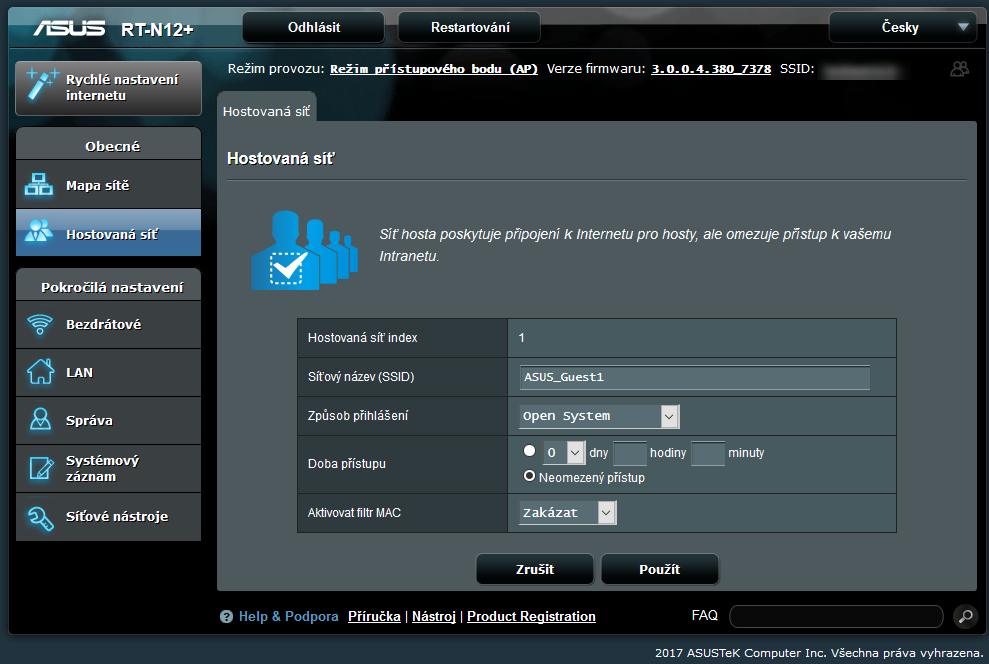Screen dimensions: 989x664
Task: Click the Restartování button
Action: tap(470, 27)
